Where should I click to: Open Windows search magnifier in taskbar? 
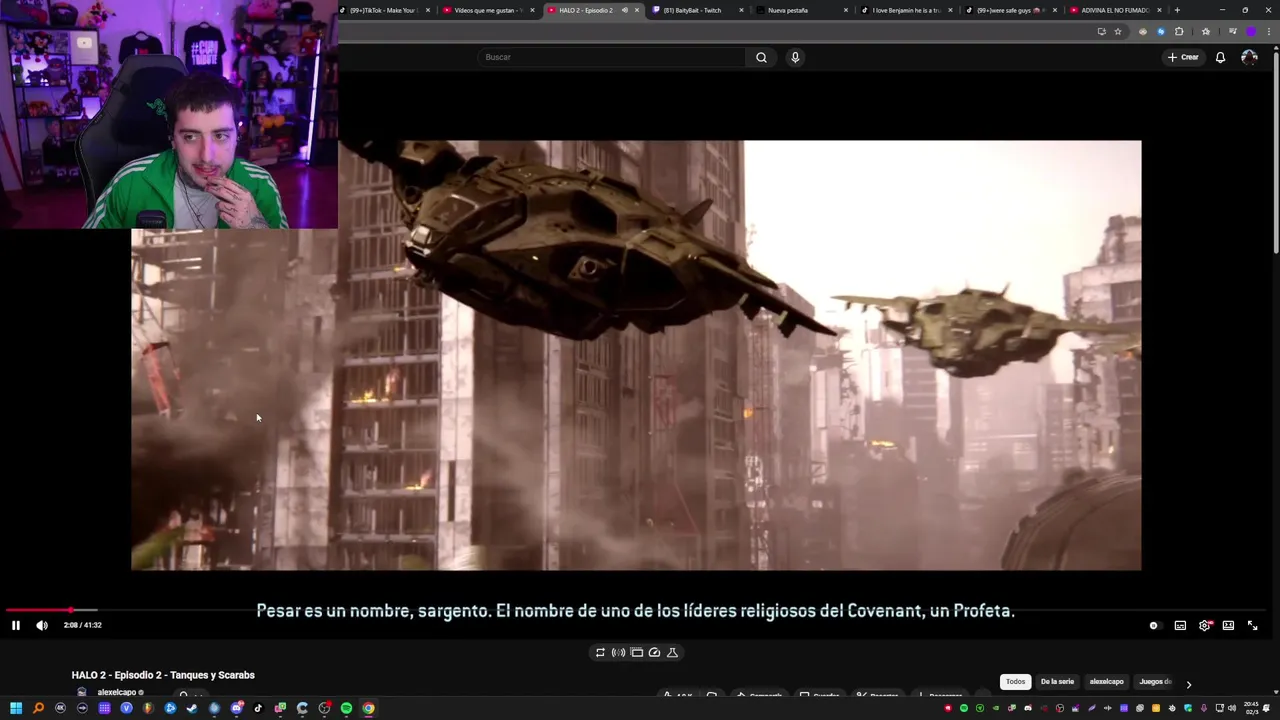coord(38,708)
